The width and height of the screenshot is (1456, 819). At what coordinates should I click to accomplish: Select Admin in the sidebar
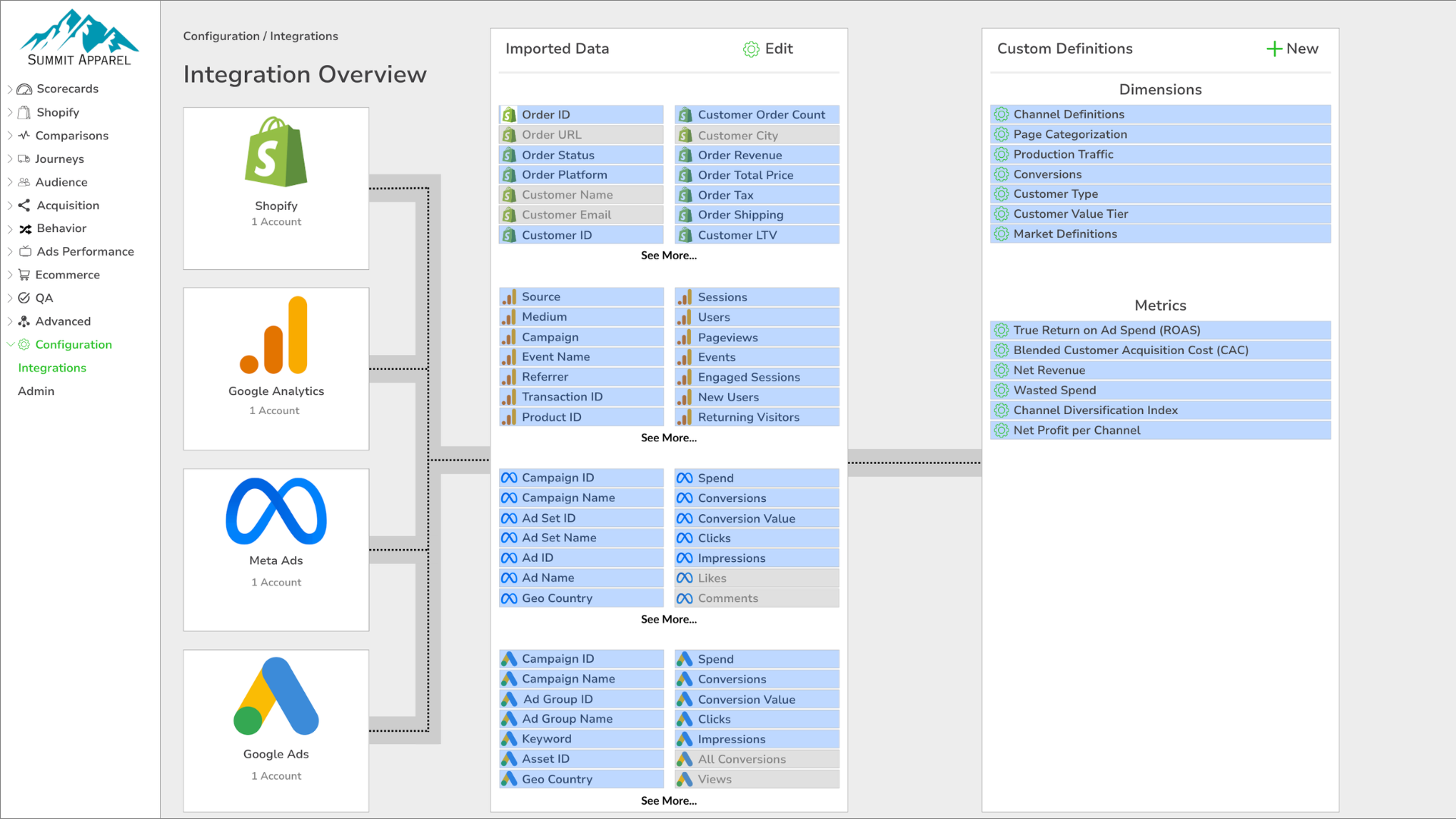pos(36,391)
